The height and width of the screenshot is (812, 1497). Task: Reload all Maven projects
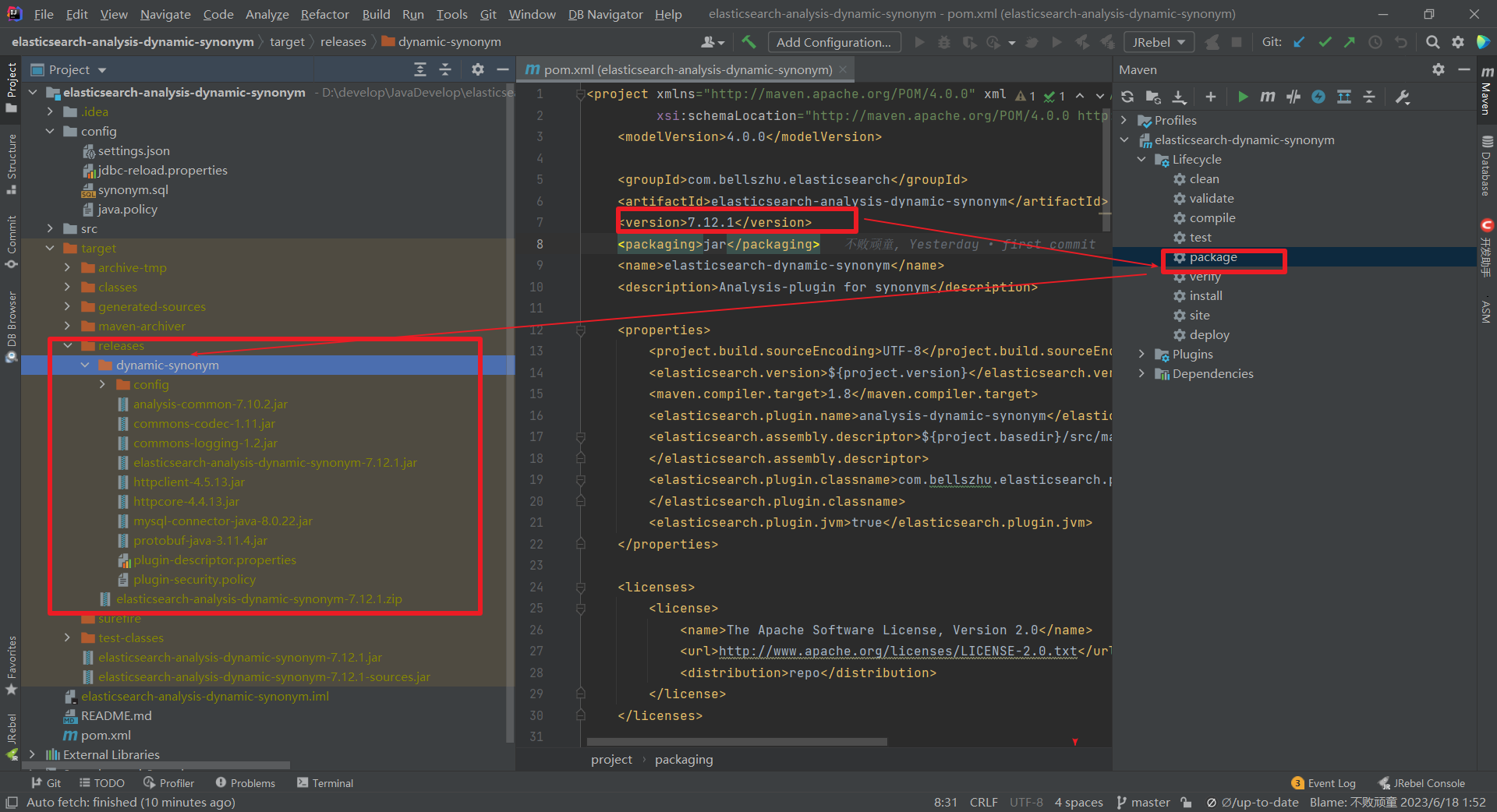point(1127,97)
